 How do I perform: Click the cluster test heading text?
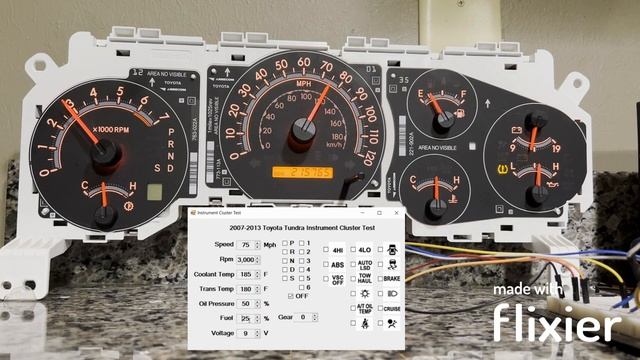pyautogui.click(x=302, y=228)
